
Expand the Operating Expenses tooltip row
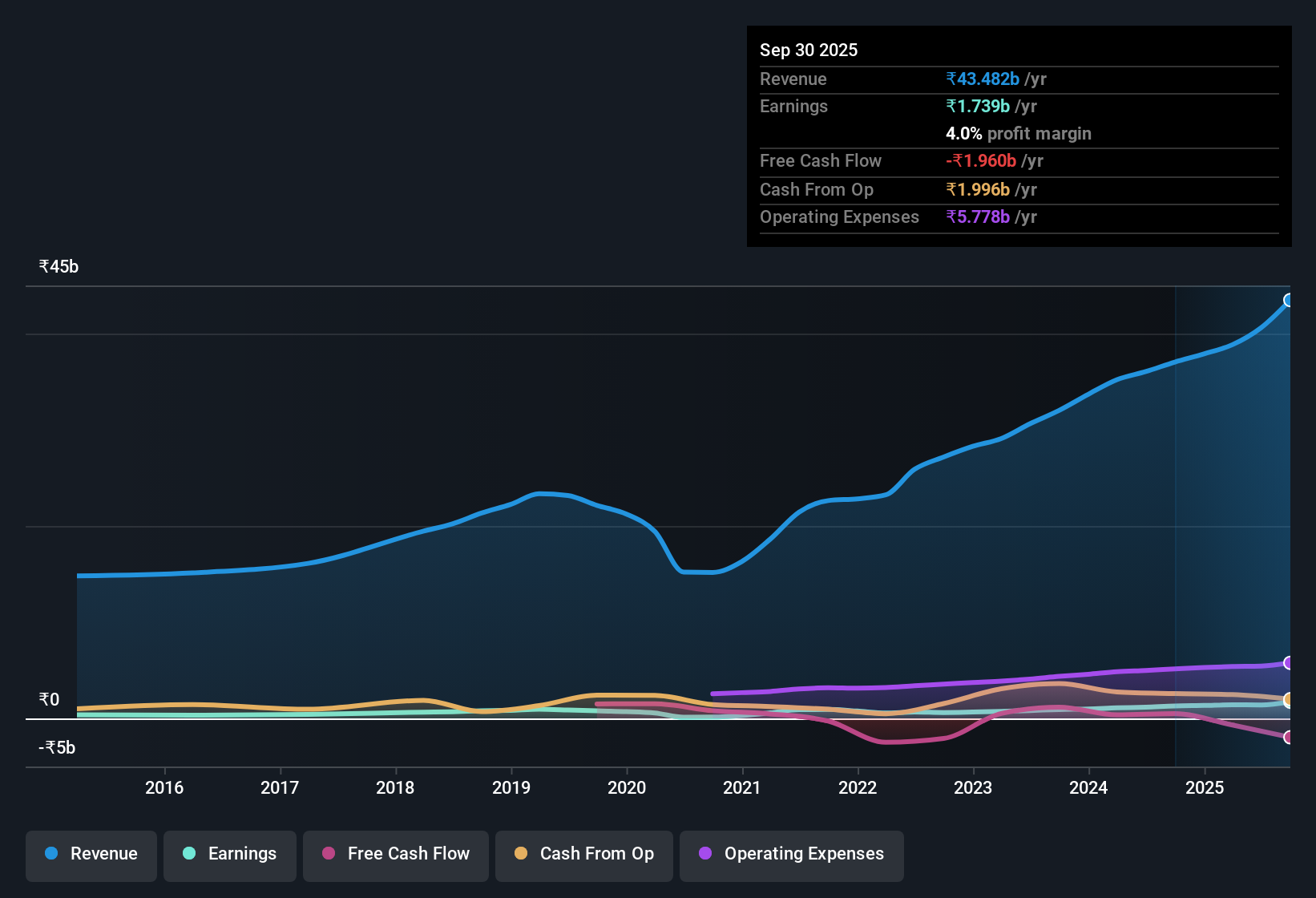coord(839,216)
